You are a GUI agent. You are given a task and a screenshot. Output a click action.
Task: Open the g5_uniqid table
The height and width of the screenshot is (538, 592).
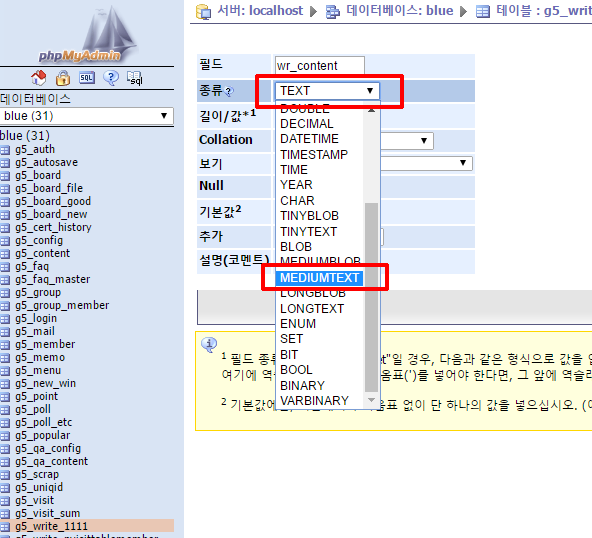[39, 487]
